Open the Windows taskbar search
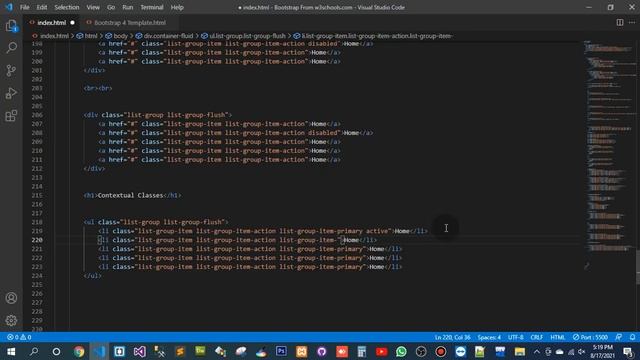This screenshot has width=640, height=360. 34,351
